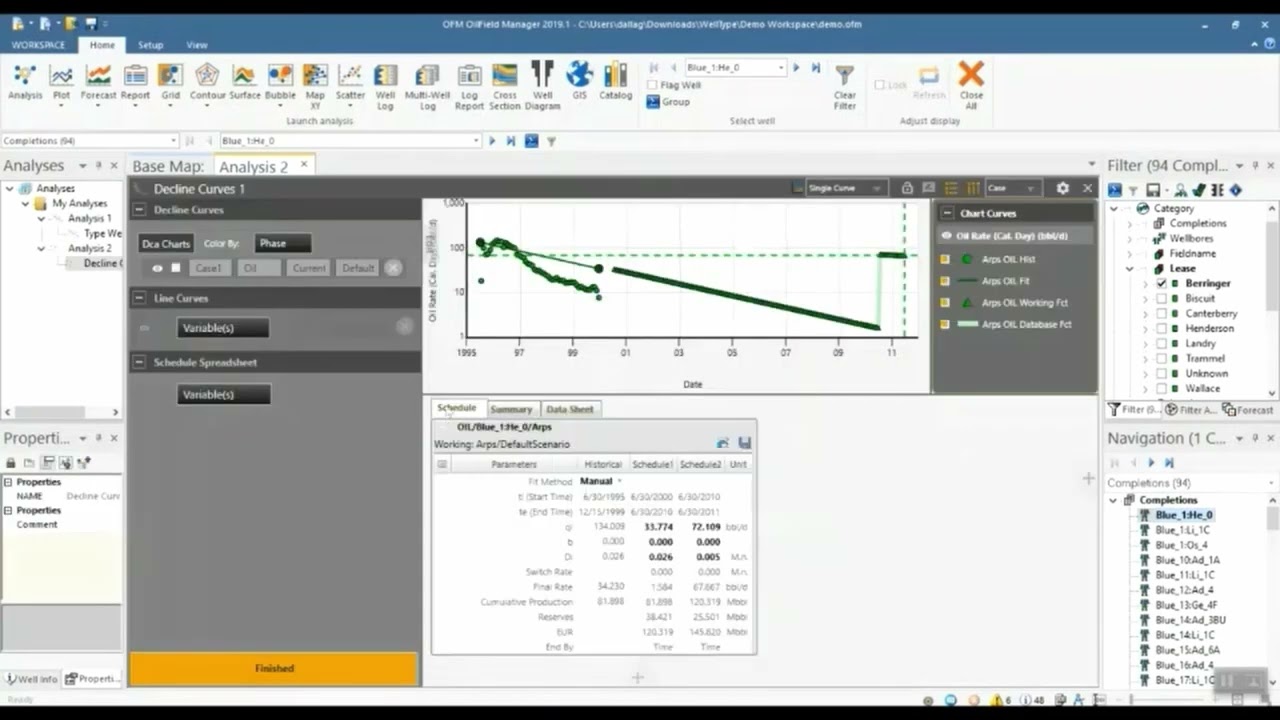Launch the Well Log tool
The image size is (1280, 720).
[385, 87]
